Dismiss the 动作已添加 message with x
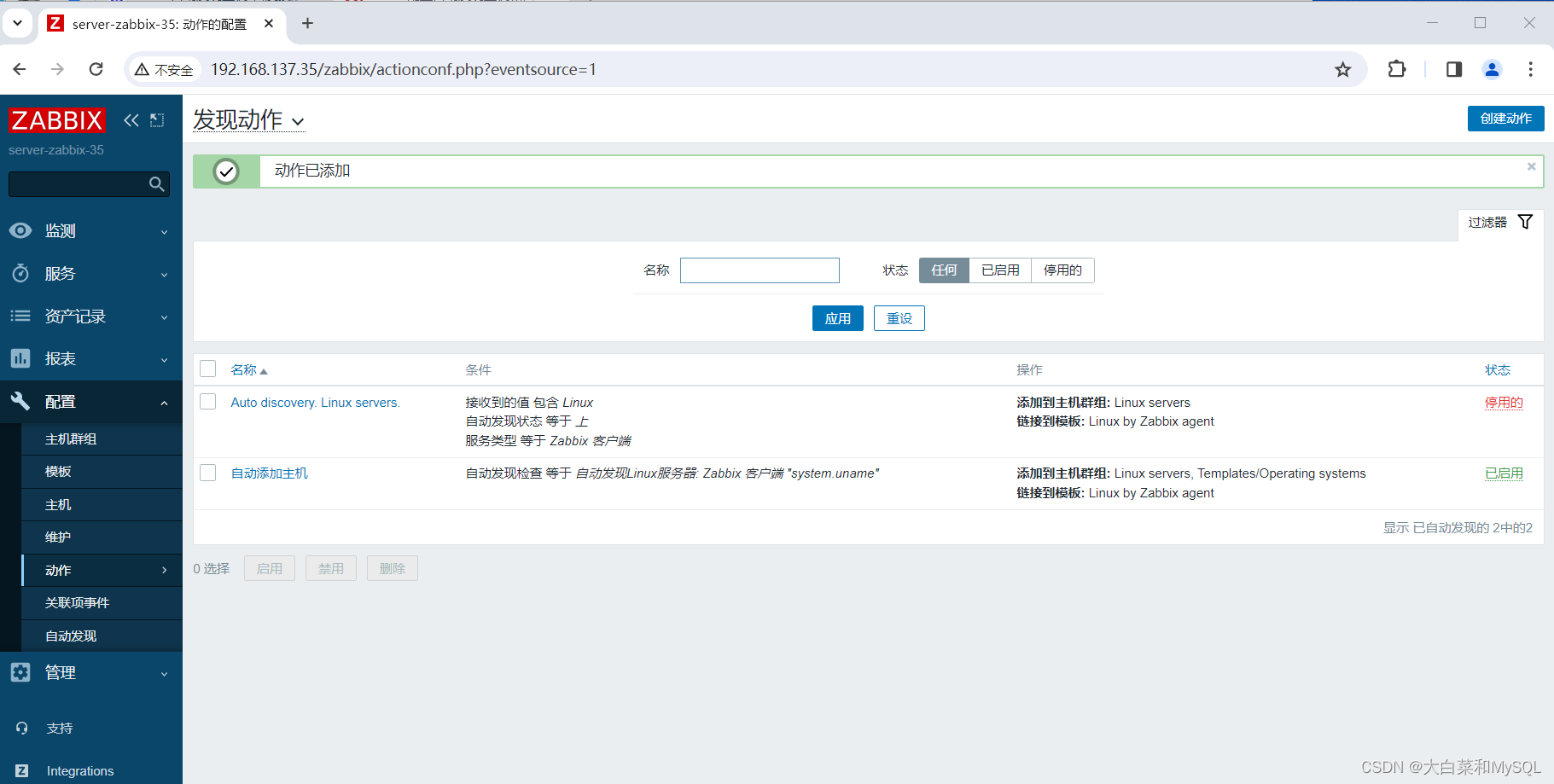1554x784 pixels. (1532, 166)
